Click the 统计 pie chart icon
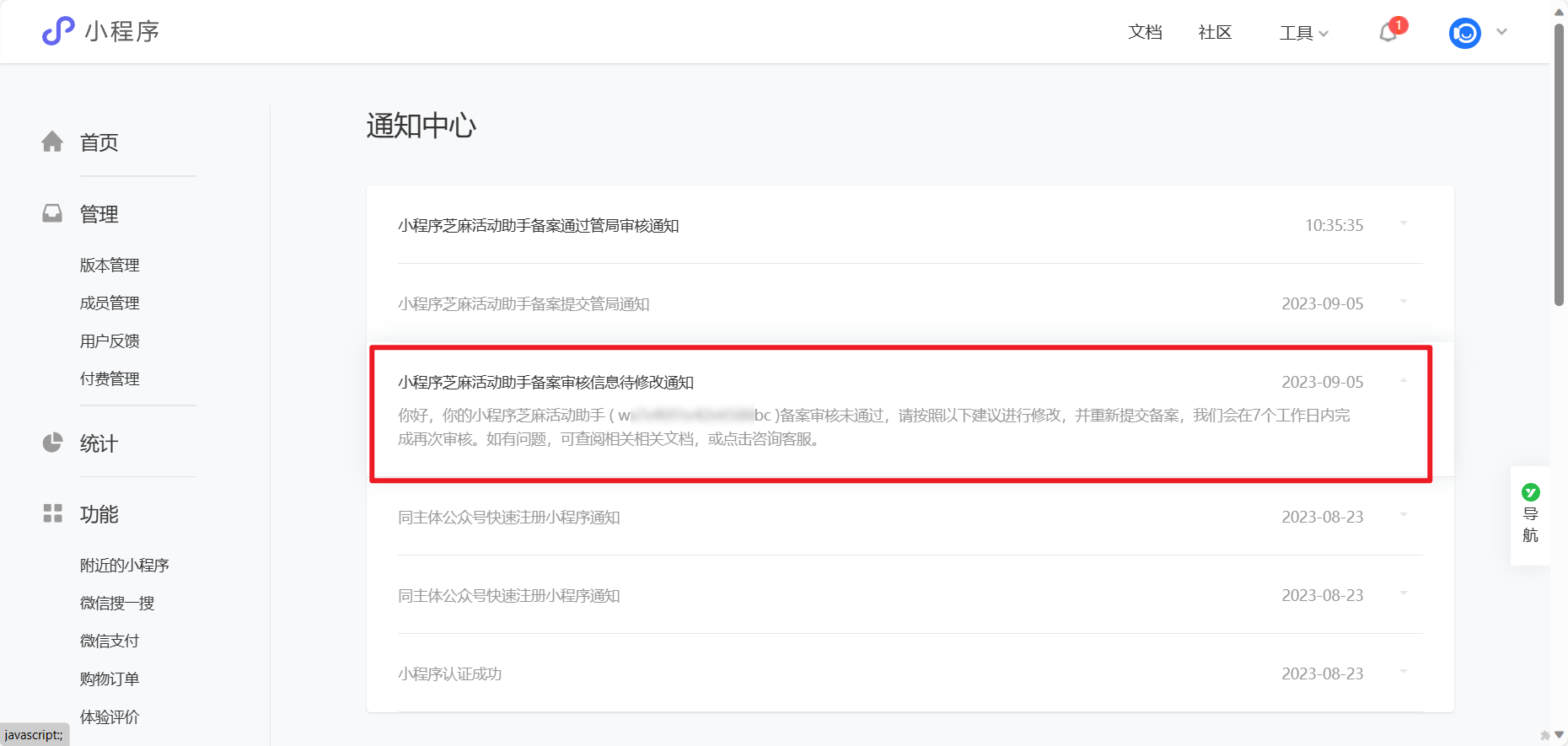This screenshot has width=1568, height=746. point(52,443)
